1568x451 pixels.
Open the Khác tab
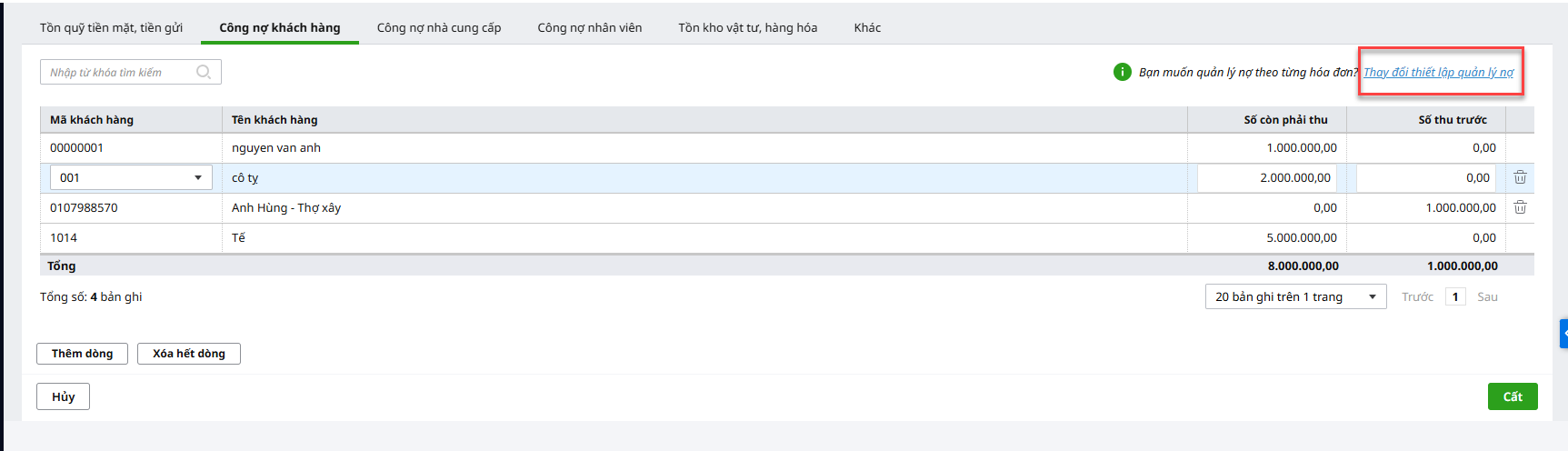pyautogui.click(x=867, y=27)
